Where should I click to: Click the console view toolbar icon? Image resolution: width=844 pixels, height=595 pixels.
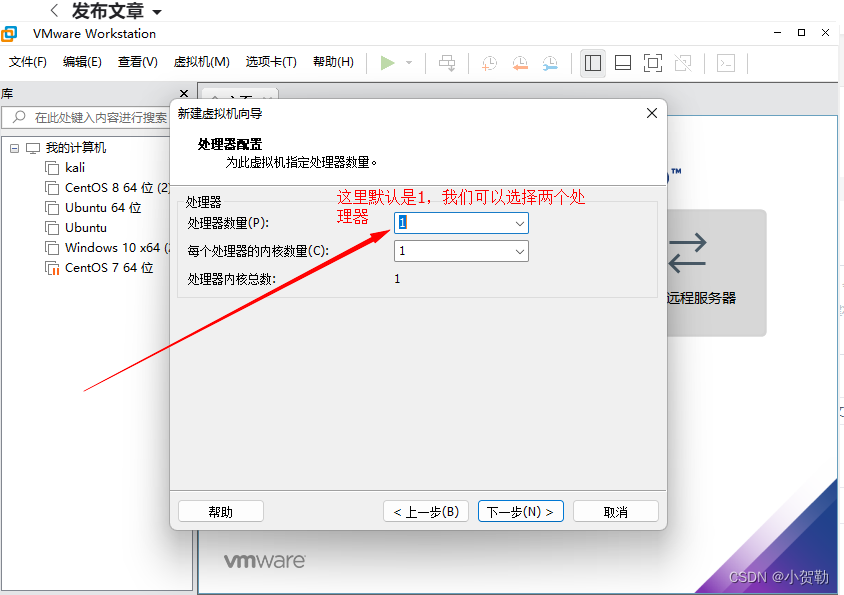(726, 63)
